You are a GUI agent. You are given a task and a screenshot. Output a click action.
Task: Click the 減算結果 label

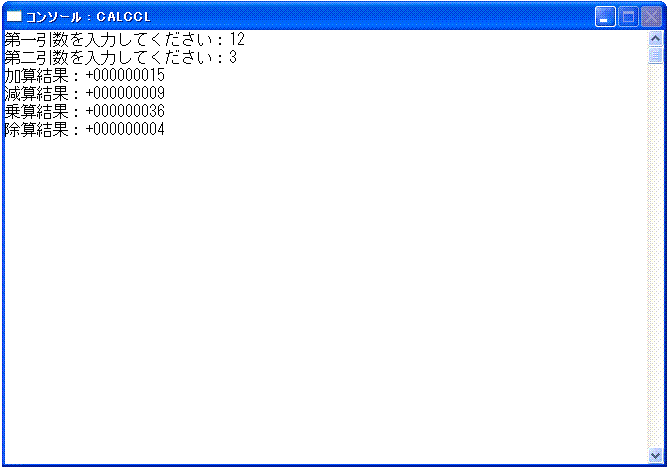[x=36, y=93]
